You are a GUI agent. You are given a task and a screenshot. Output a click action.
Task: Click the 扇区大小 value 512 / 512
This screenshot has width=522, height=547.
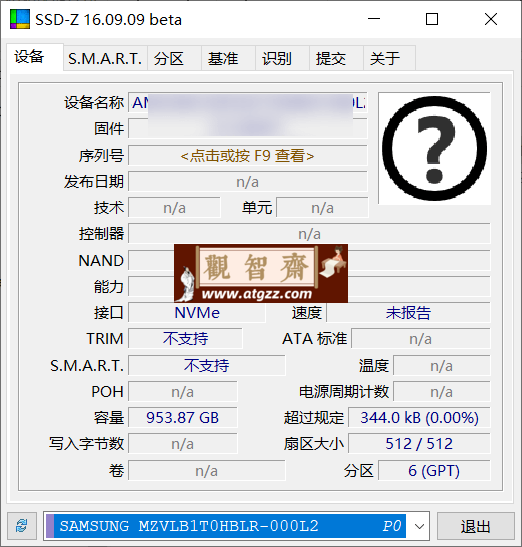pyautogui.click(x=419, y=444)
